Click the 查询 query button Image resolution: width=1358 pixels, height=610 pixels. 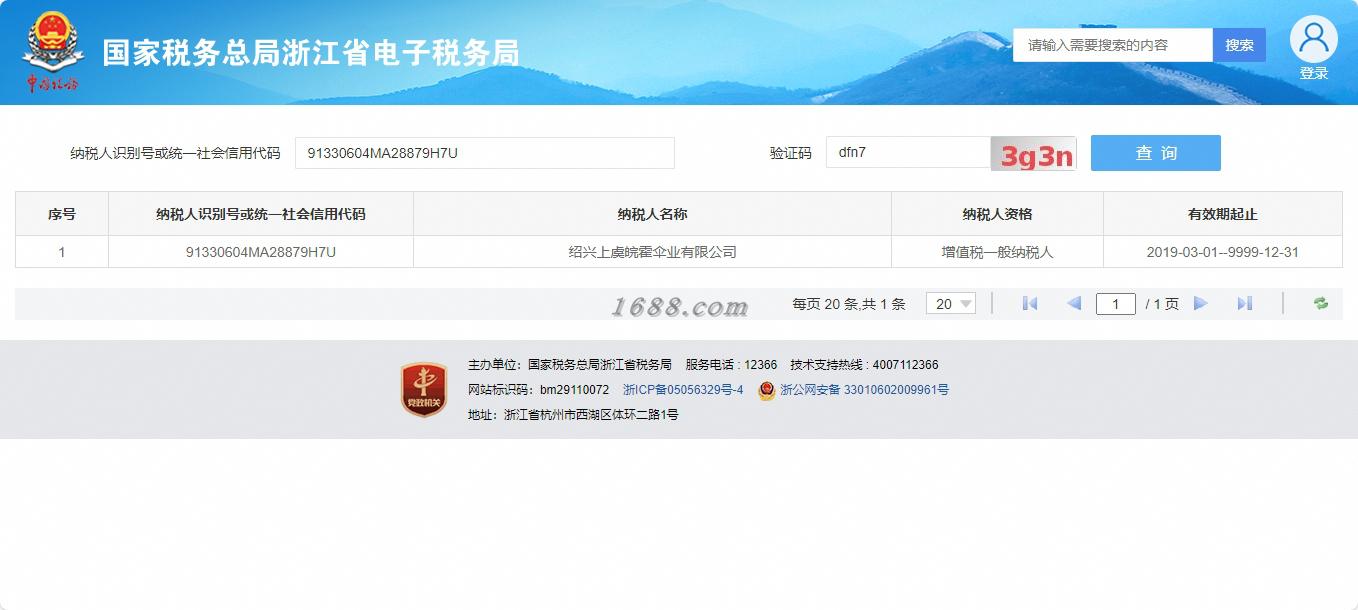click(1156, 153)
